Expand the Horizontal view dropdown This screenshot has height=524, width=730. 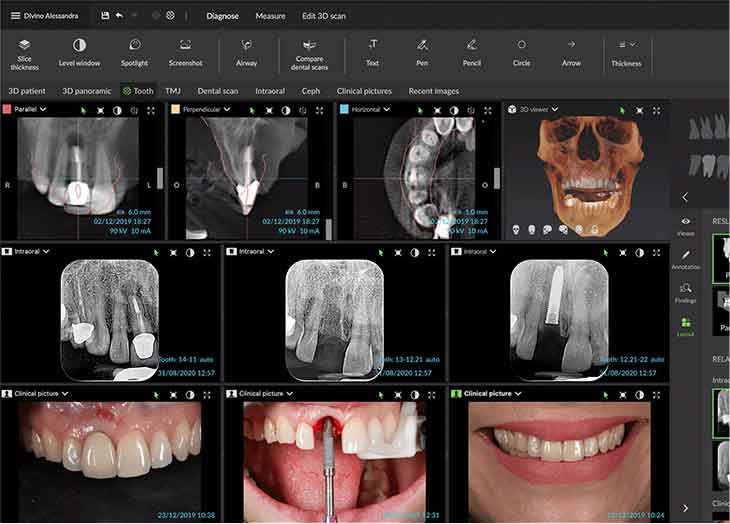pos(386,110)
